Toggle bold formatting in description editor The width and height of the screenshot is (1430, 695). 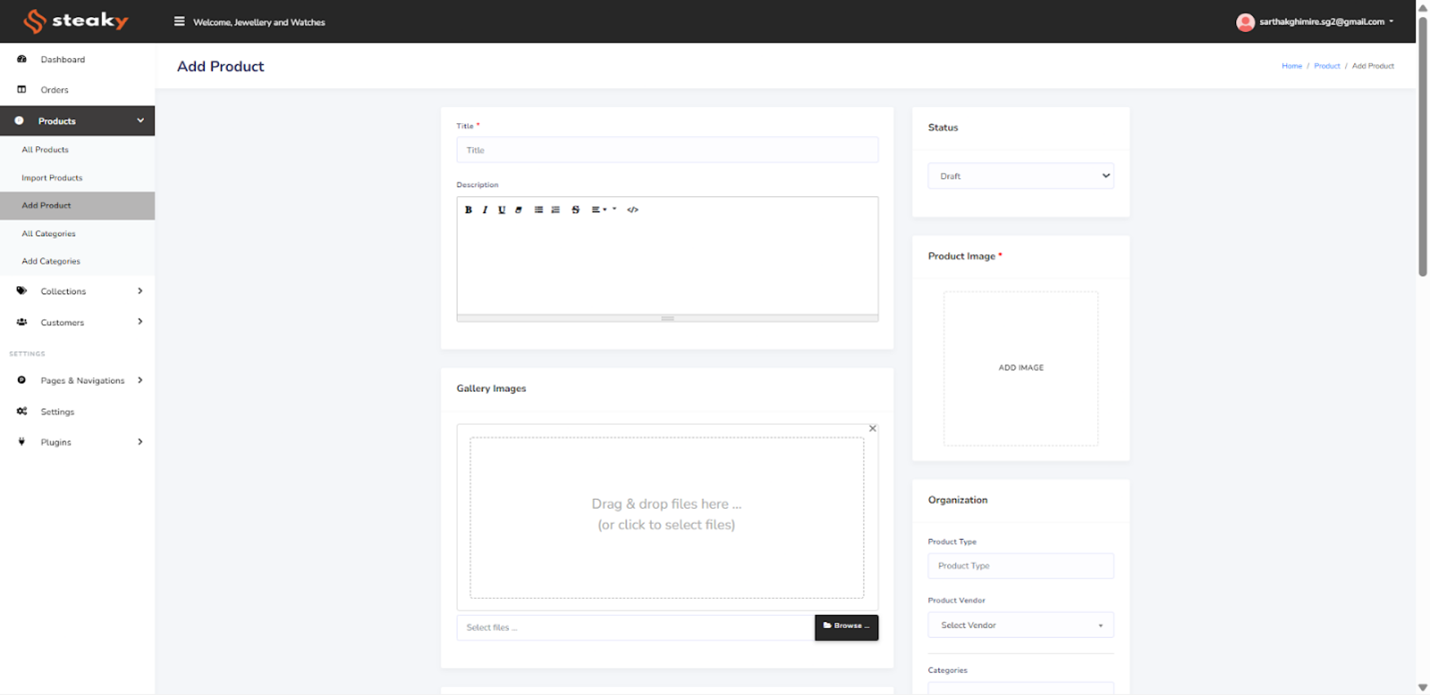[468, 210]
